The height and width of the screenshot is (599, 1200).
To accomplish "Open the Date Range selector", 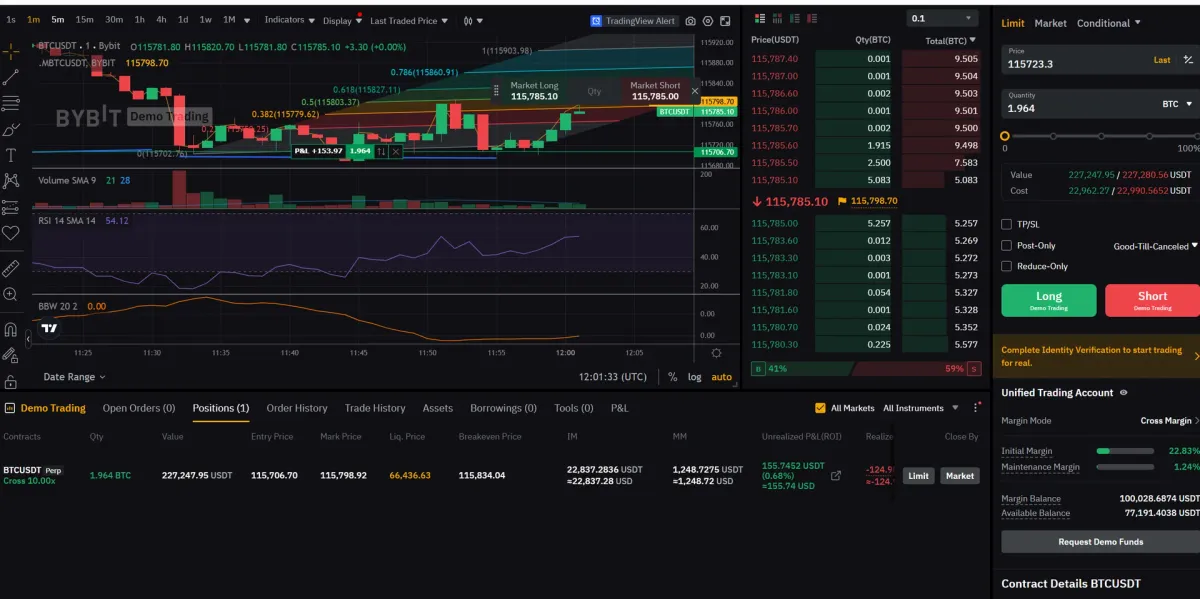I will tap(74, 377).
